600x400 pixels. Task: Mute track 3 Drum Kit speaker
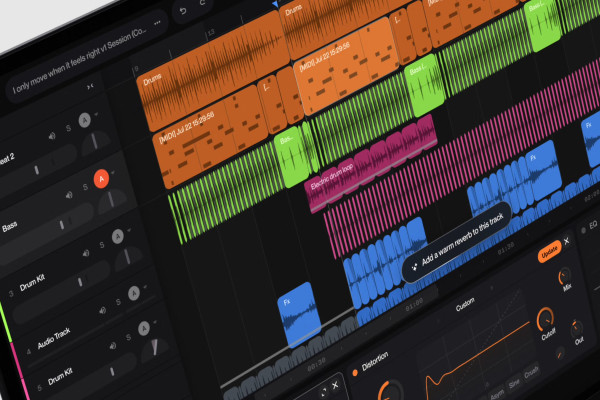[86, 253]
